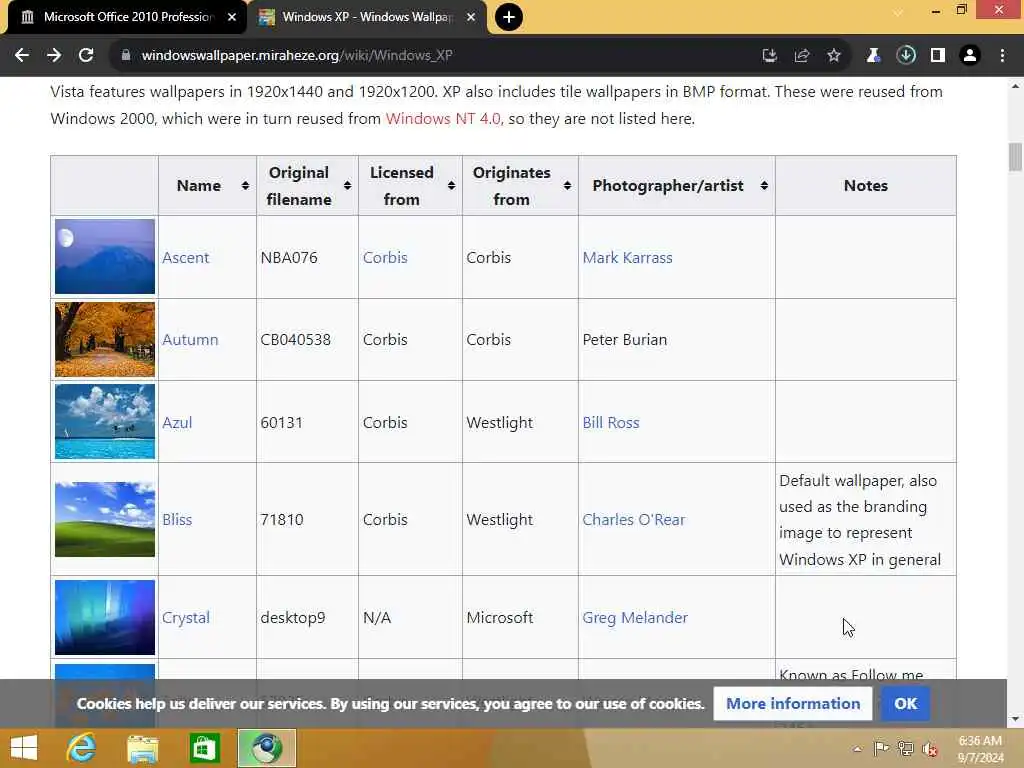
Task: Open Mark Karrass photographer link
Action: click(x=628, y=257)
